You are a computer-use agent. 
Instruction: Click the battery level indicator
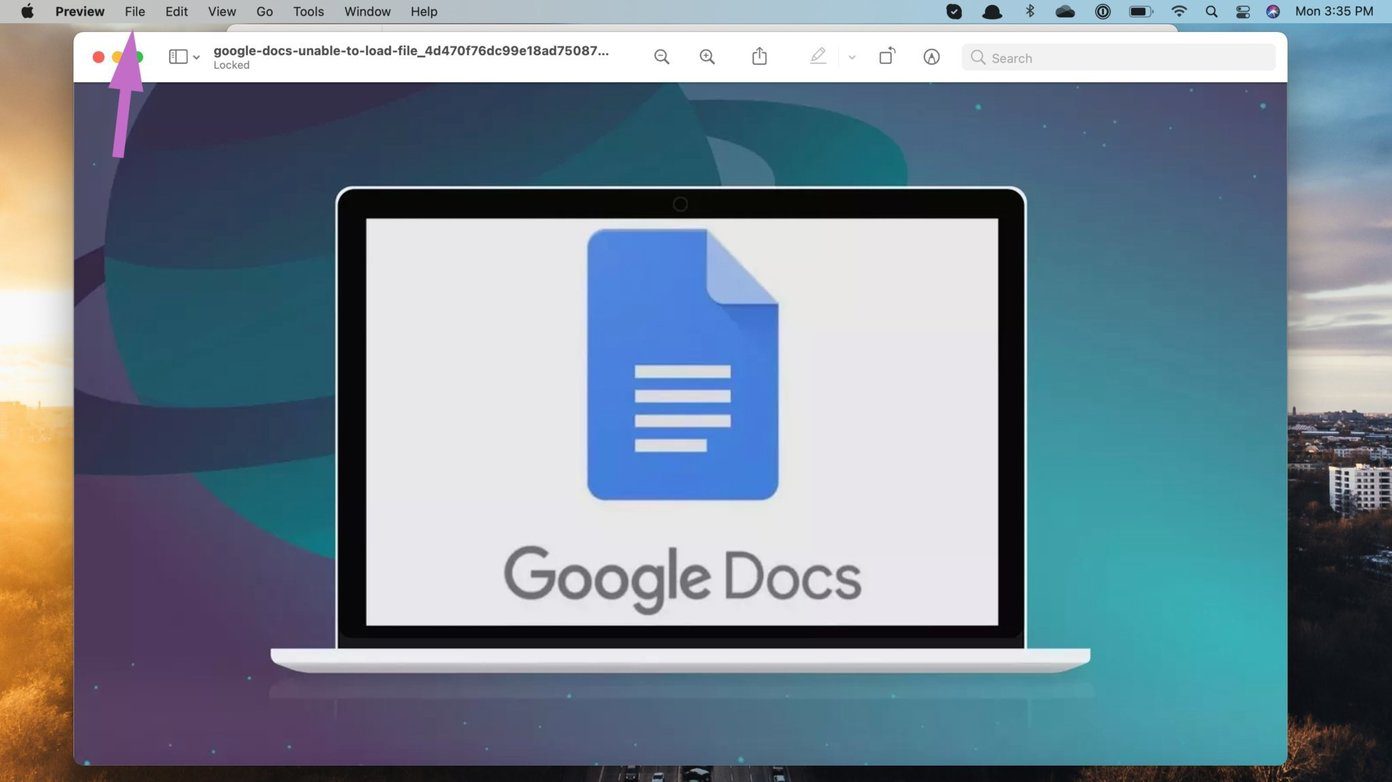tap(1140, 11)
